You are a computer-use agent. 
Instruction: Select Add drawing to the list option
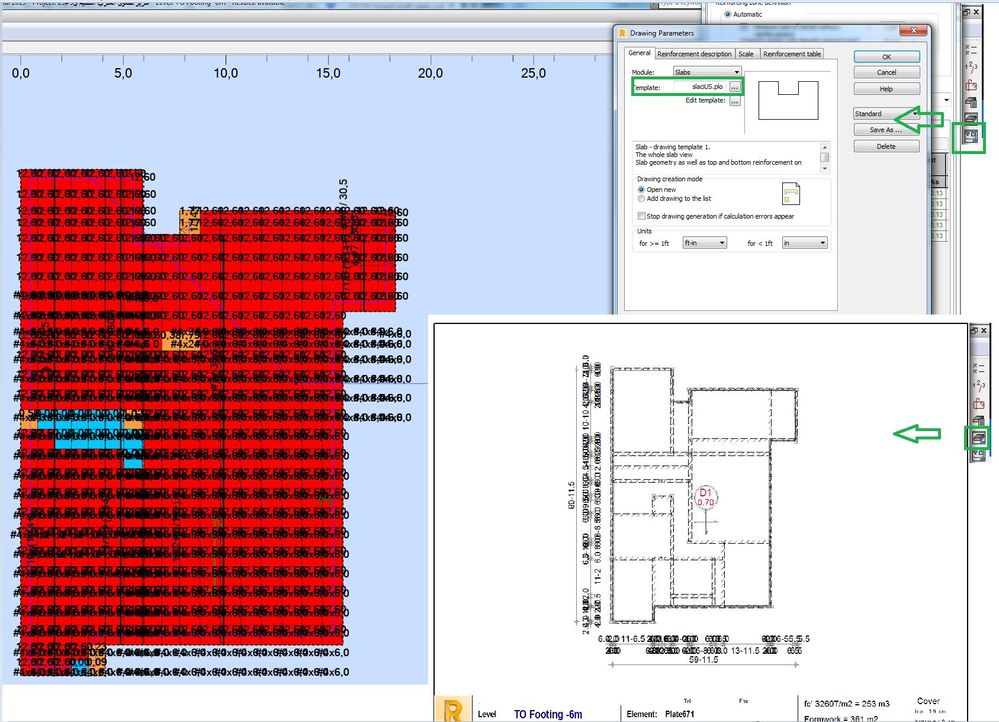click(x=641, y=198)
